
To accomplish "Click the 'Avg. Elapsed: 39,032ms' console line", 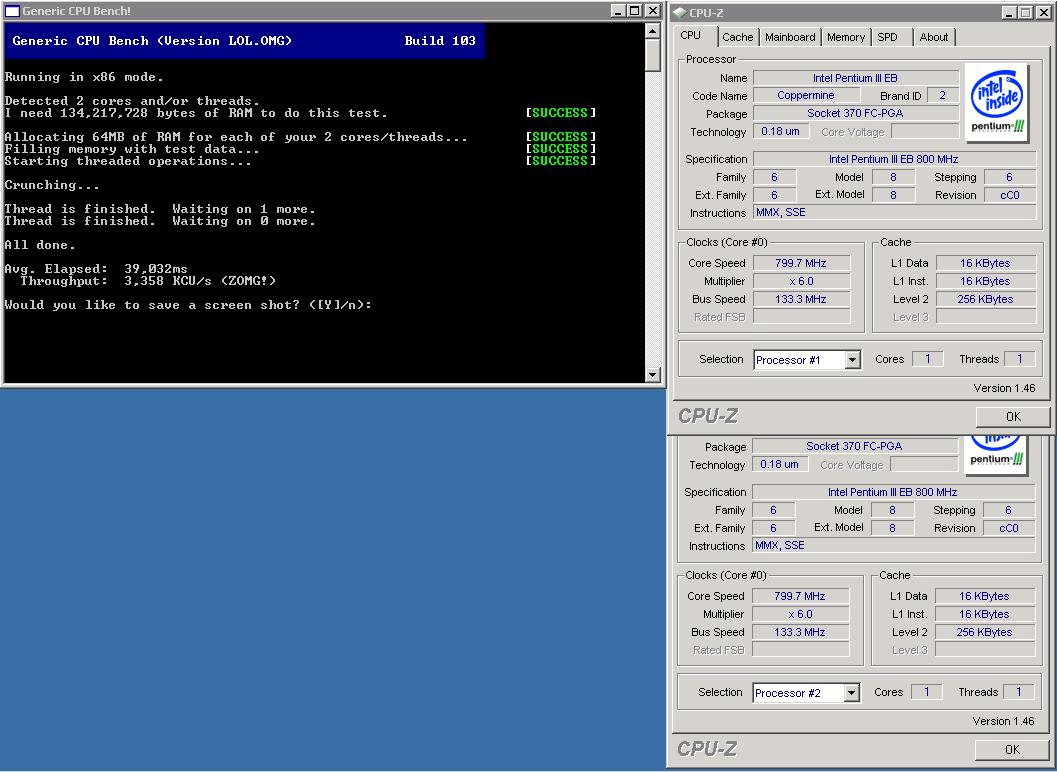I will [x=96, y=268].
